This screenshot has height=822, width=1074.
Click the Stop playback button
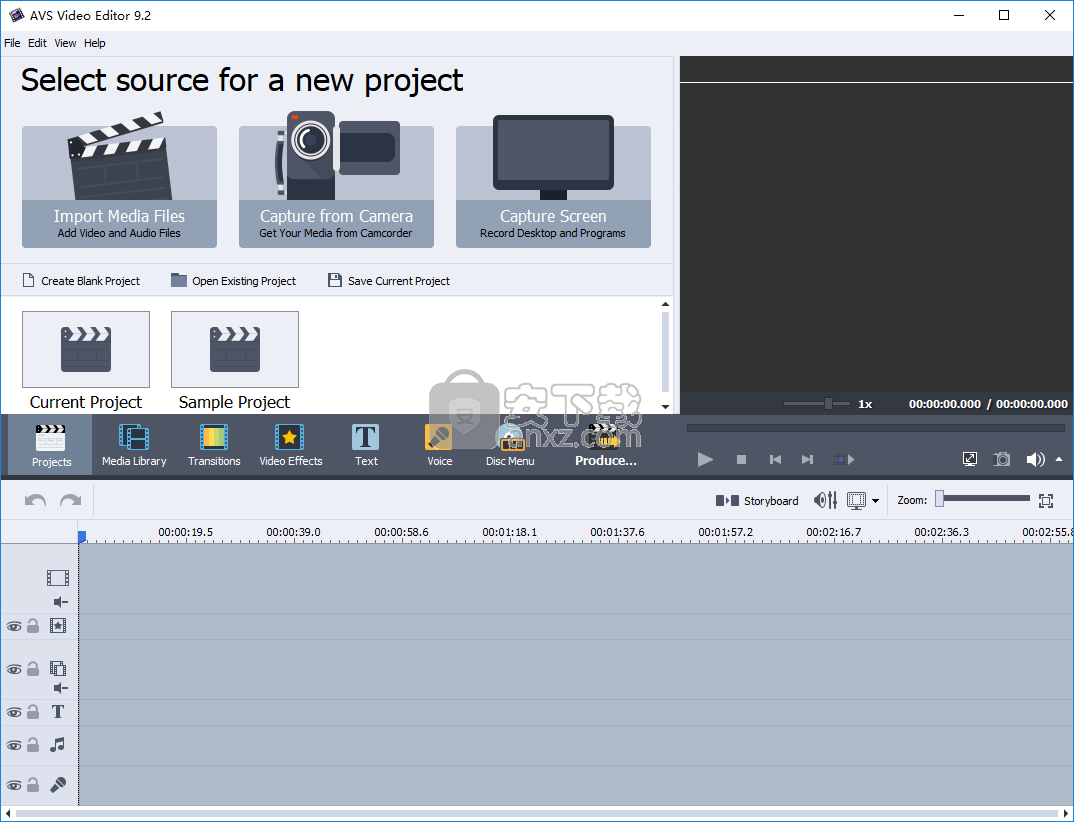[741, 460]
